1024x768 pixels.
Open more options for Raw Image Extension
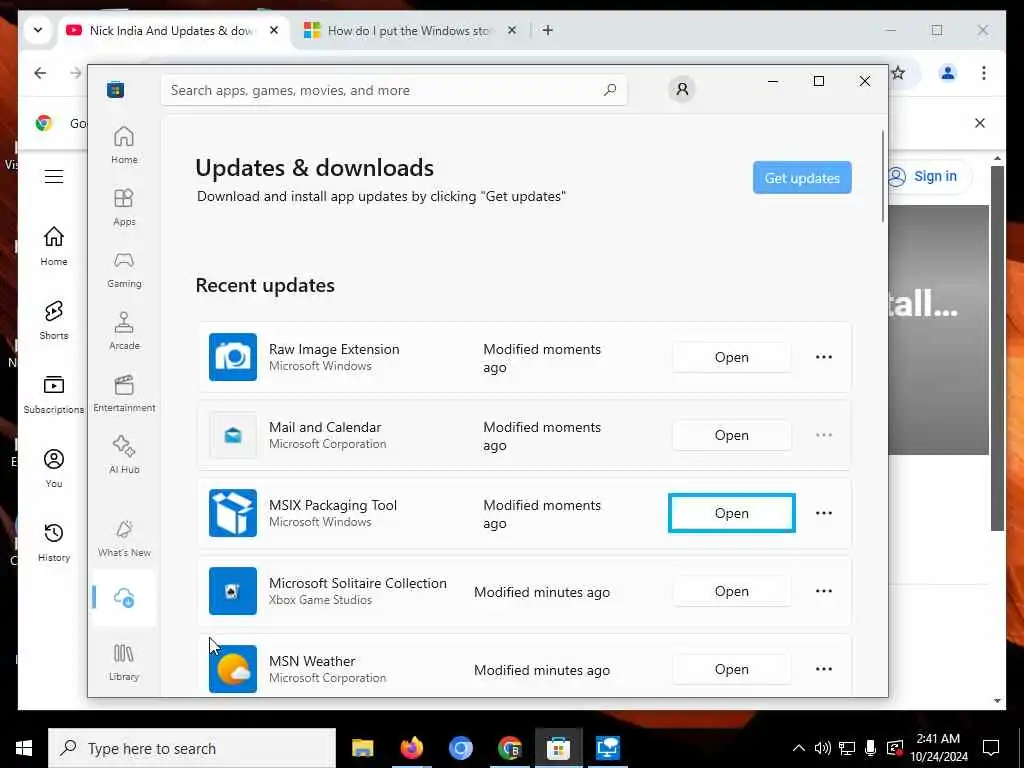824,357
